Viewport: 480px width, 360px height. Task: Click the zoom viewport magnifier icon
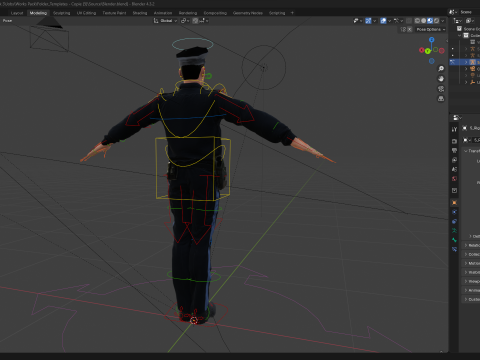[x=441, y=69]
